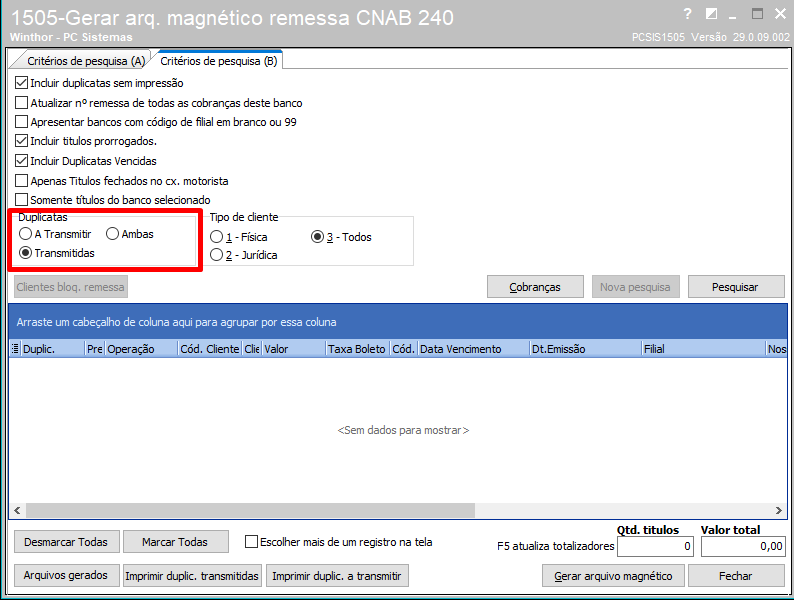Viewport: 794px width, 600px height.
Task: Click the Nova pesquisa button
Action: pyautogui.click(x=636, y=287)
